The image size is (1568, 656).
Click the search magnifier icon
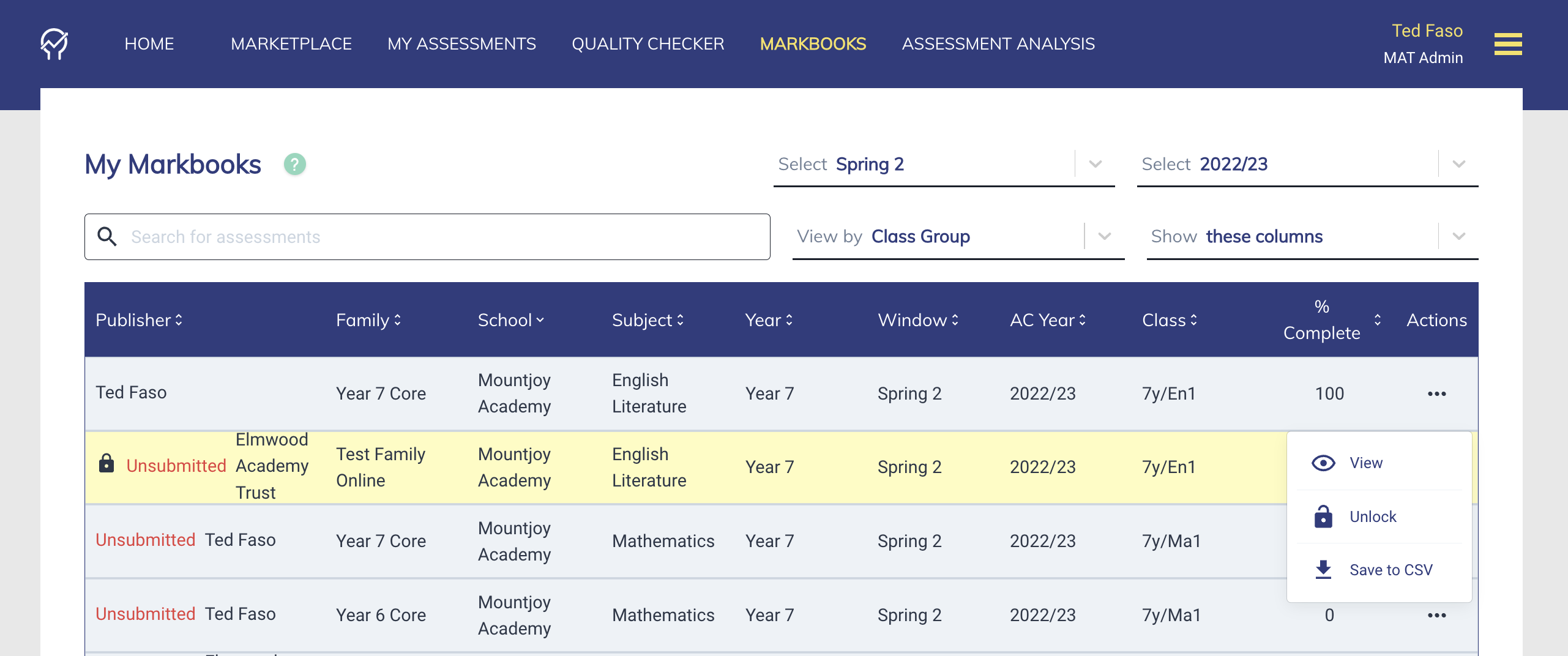[107, 237]
